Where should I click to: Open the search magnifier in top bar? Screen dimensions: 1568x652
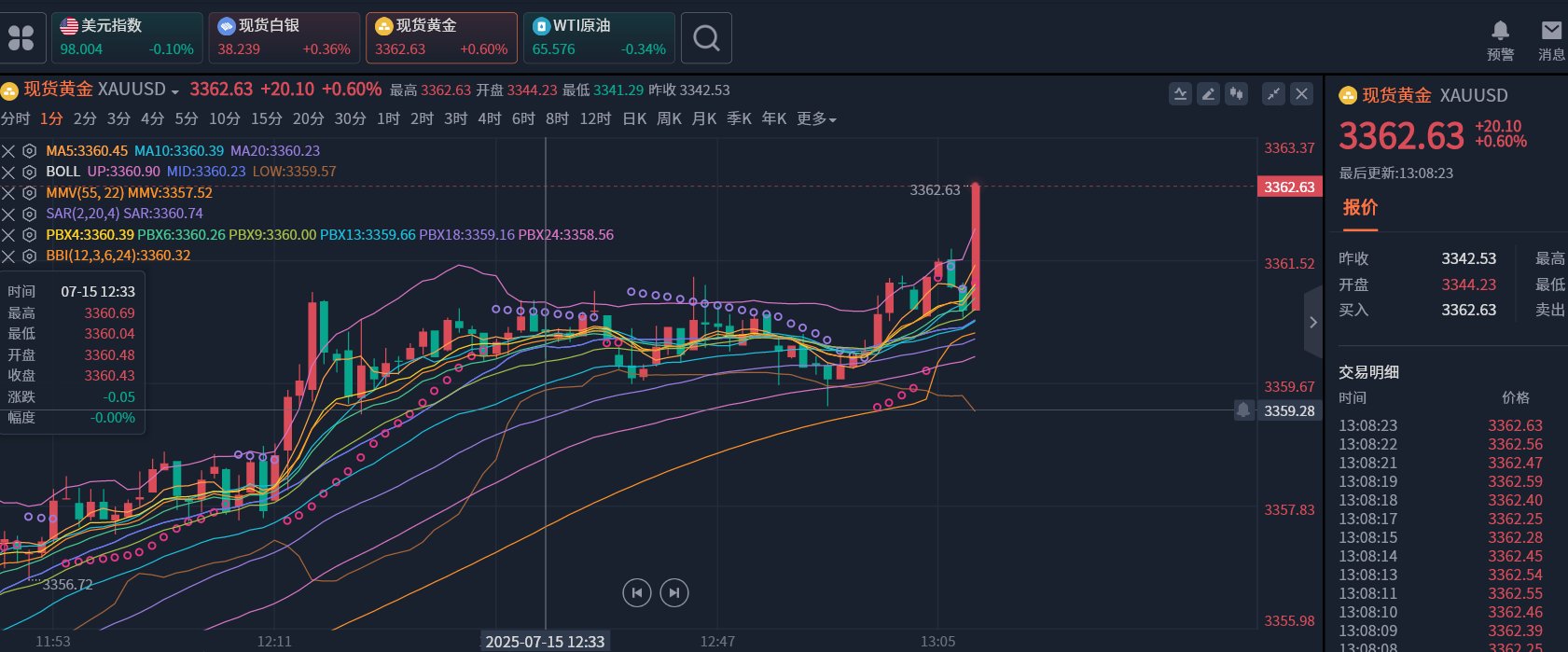tap(706, 38)
